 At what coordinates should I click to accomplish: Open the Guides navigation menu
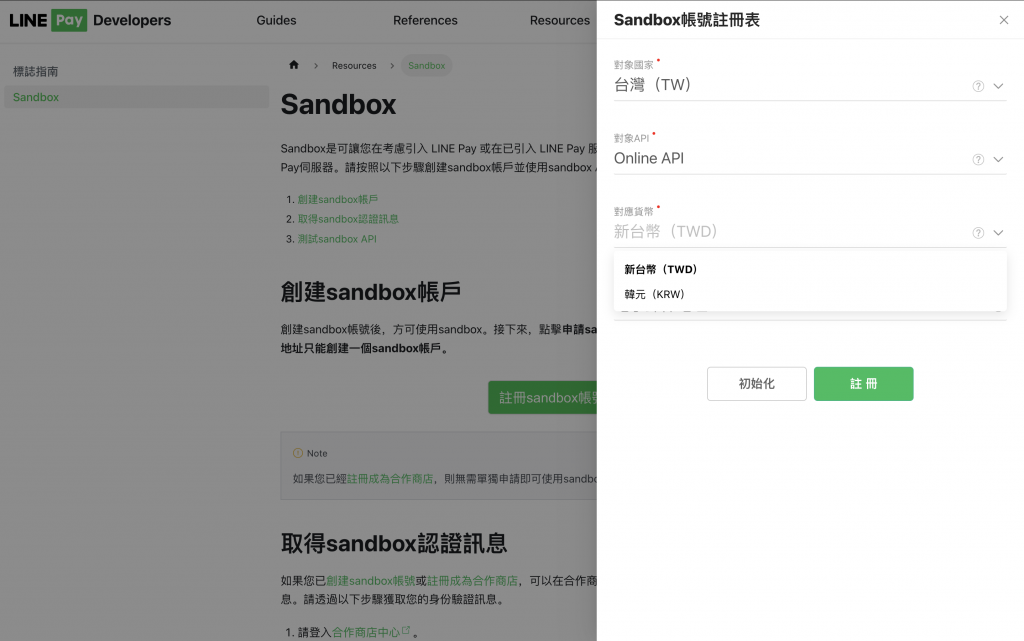pos(276,20)
